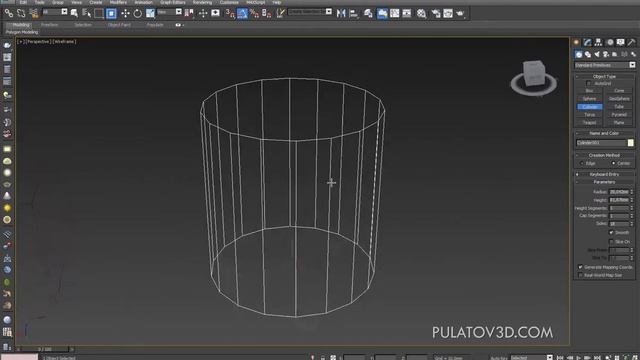
Task: Uncheck the Smooth checkbox
Action: click(x=611, y=232)
